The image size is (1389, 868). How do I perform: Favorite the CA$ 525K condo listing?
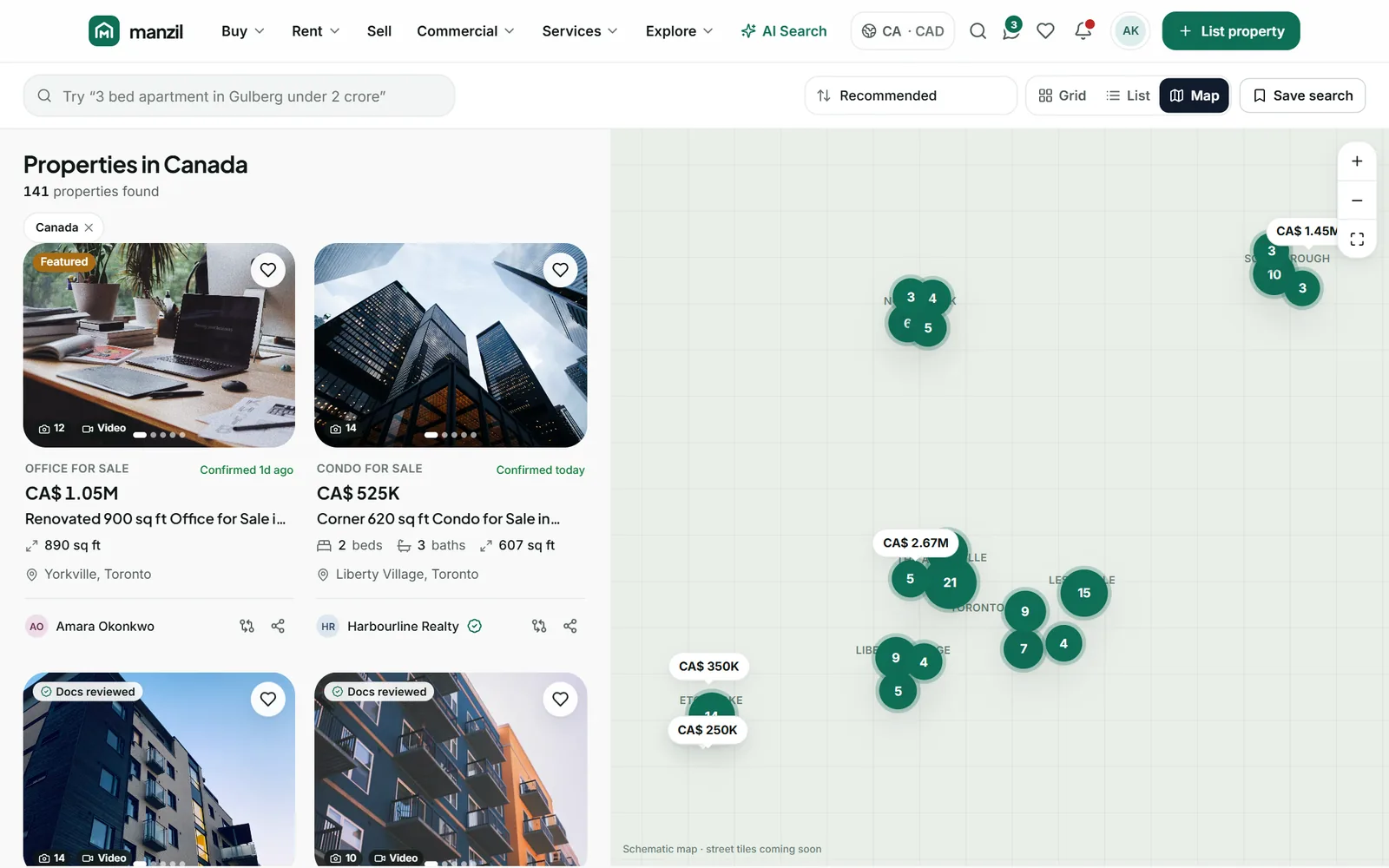pos(561,270)
